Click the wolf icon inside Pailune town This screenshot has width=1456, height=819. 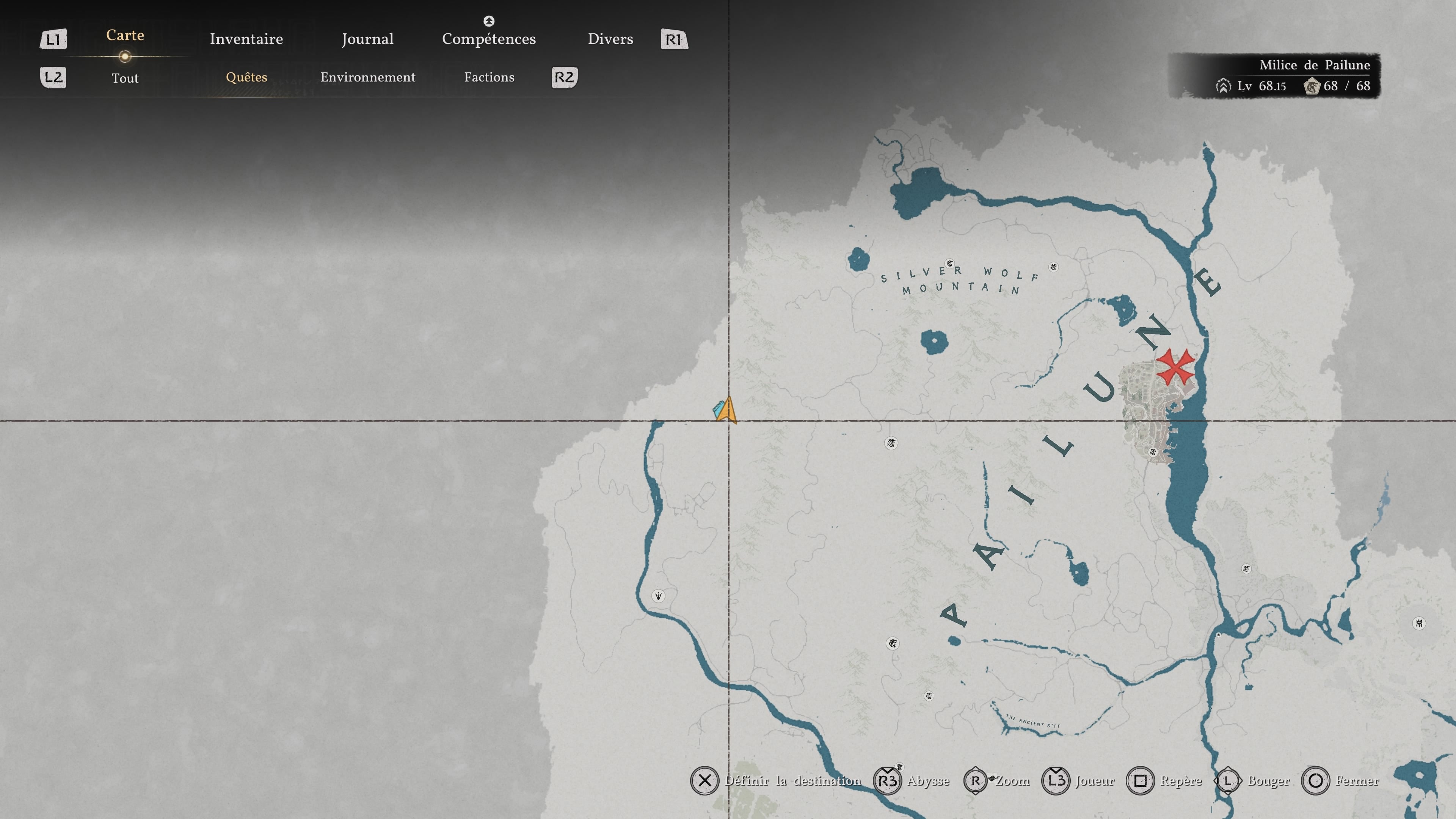[1153, 452]
